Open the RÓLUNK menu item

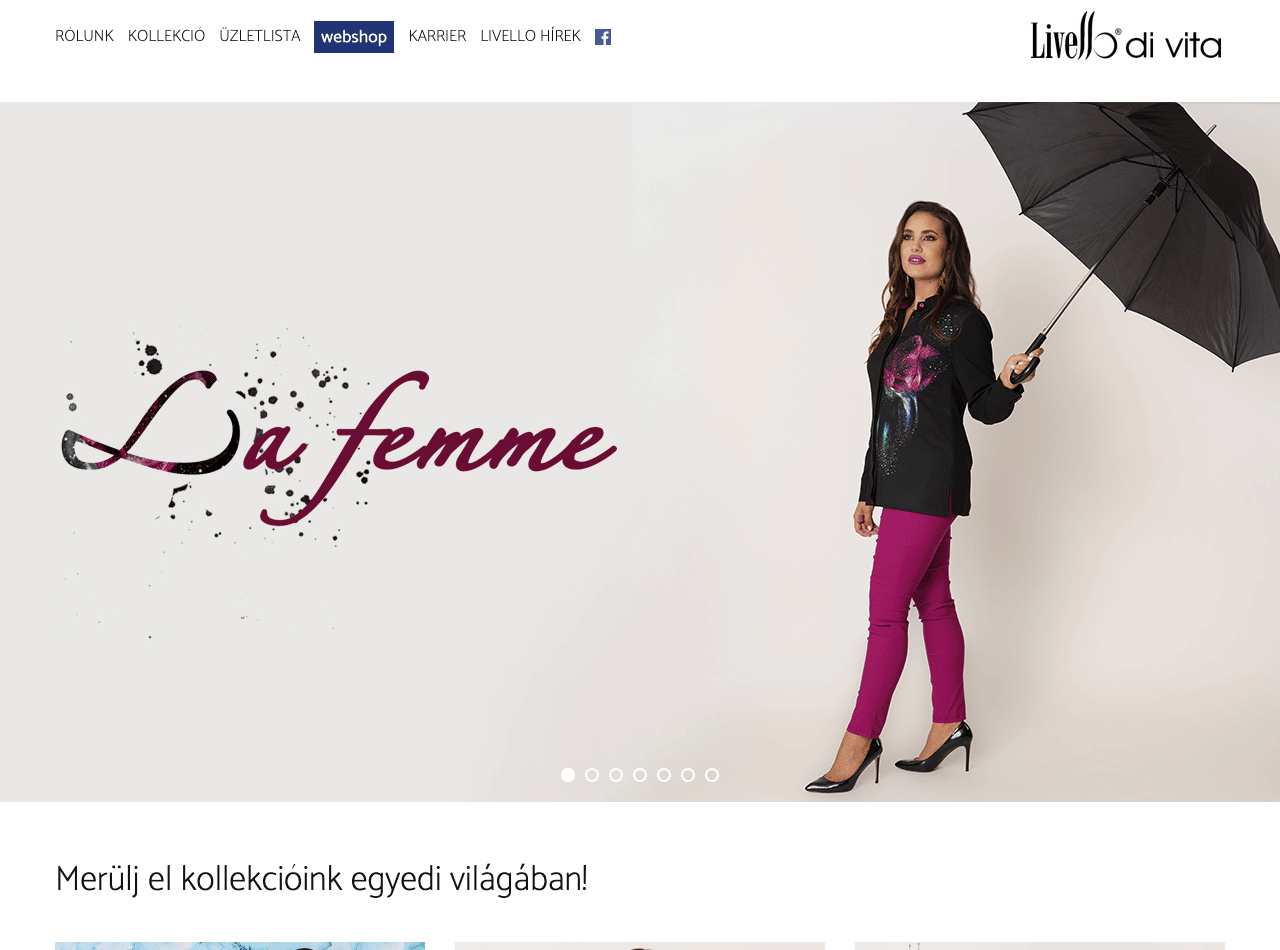tap(84, 36)
